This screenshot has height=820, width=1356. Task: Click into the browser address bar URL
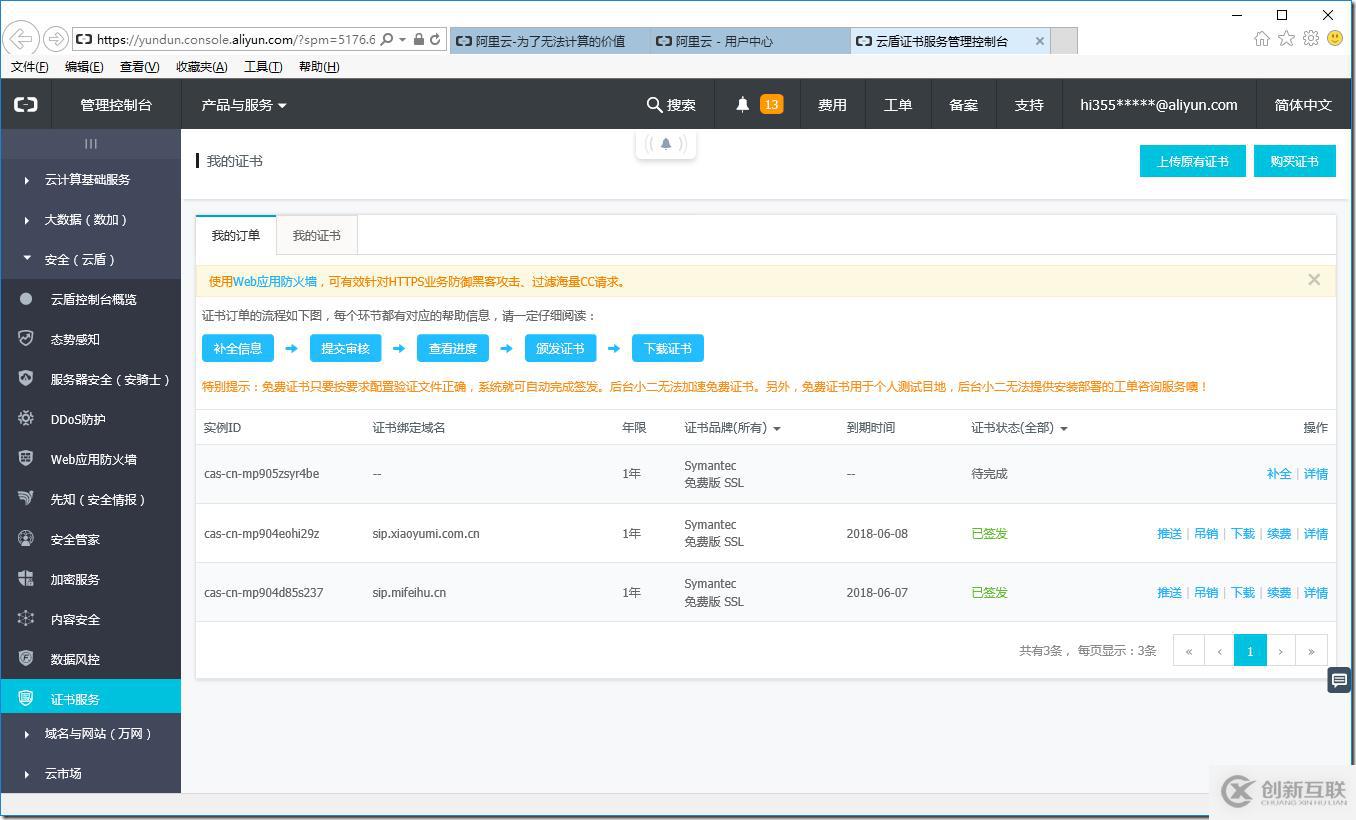236,40
